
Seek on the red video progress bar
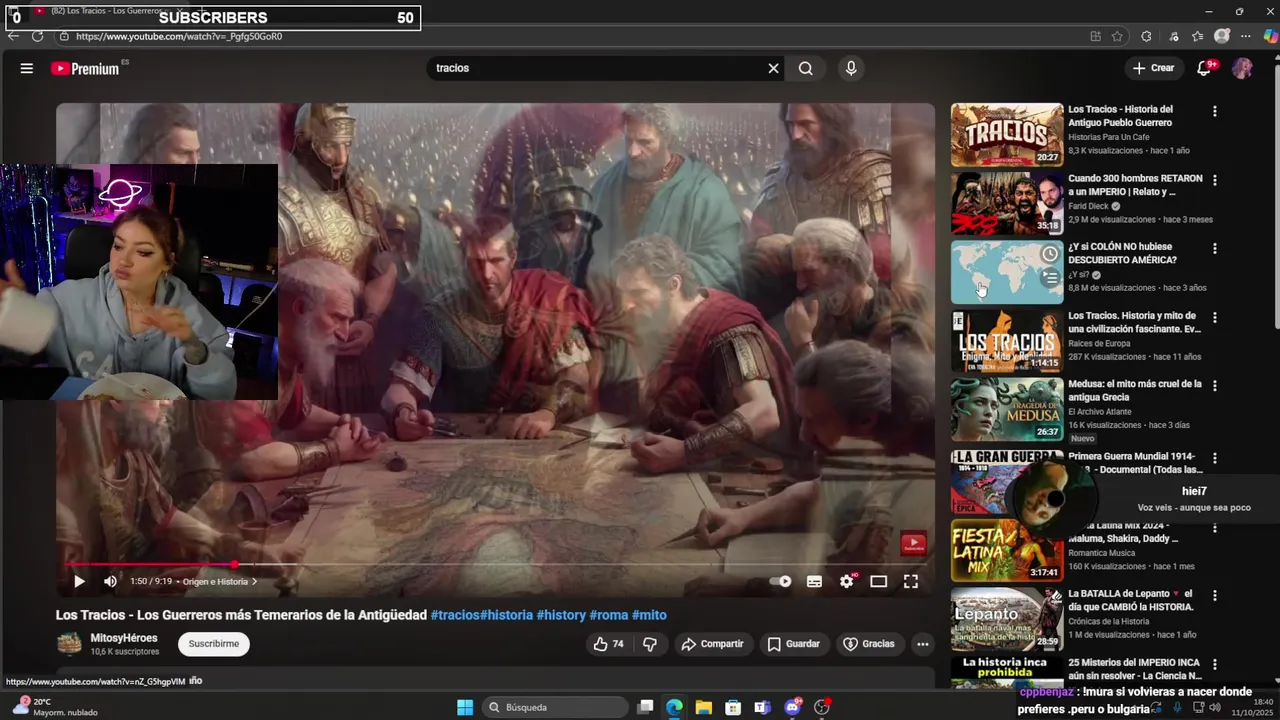[x=495, y=564]
